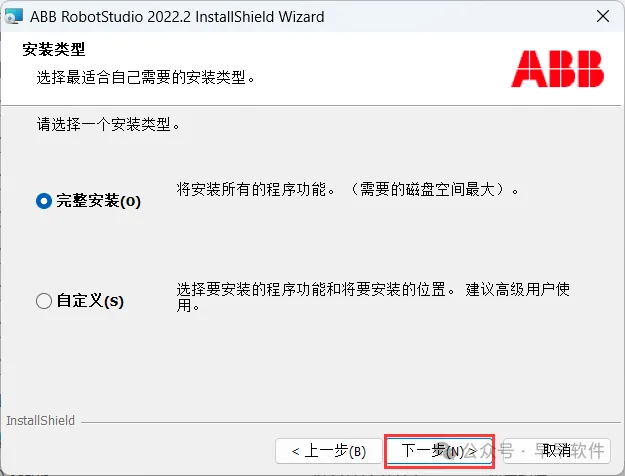The width and height of the screenshot is (625, 476).
Task: Click the description 选择要安装的程序功能和将要安装的位置
Action: (x=315, y=289)
